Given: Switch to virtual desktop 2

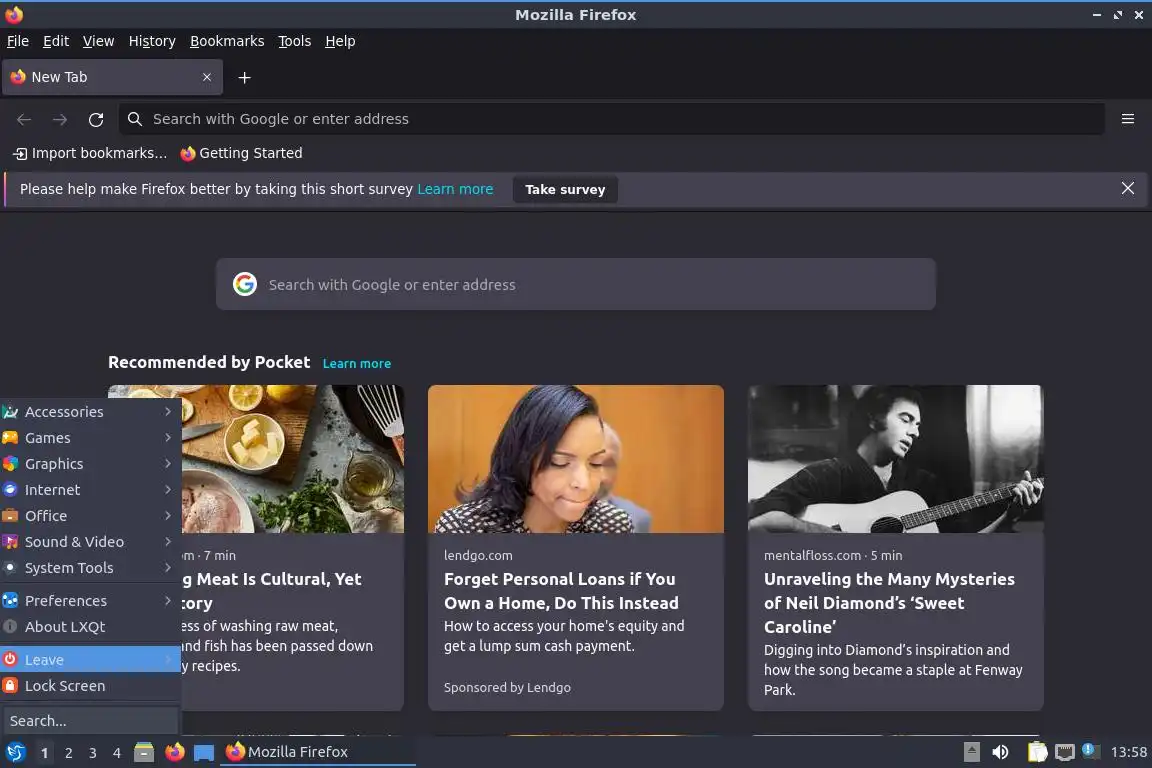Looking at the screenshot, I should coord(68,753).
